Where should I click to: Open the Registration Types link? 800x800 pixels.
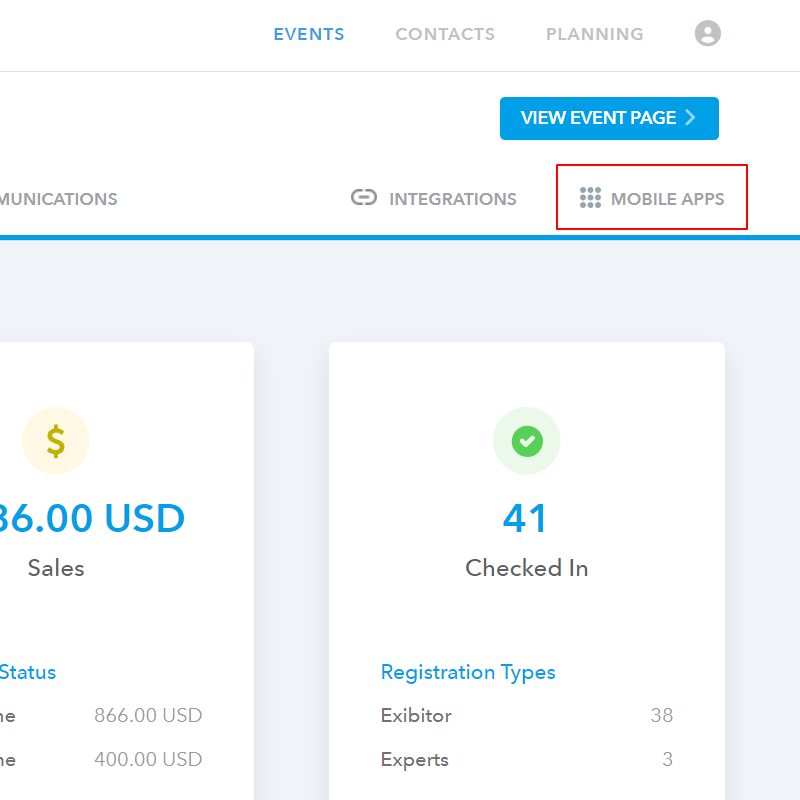click(x=468, y=672)
